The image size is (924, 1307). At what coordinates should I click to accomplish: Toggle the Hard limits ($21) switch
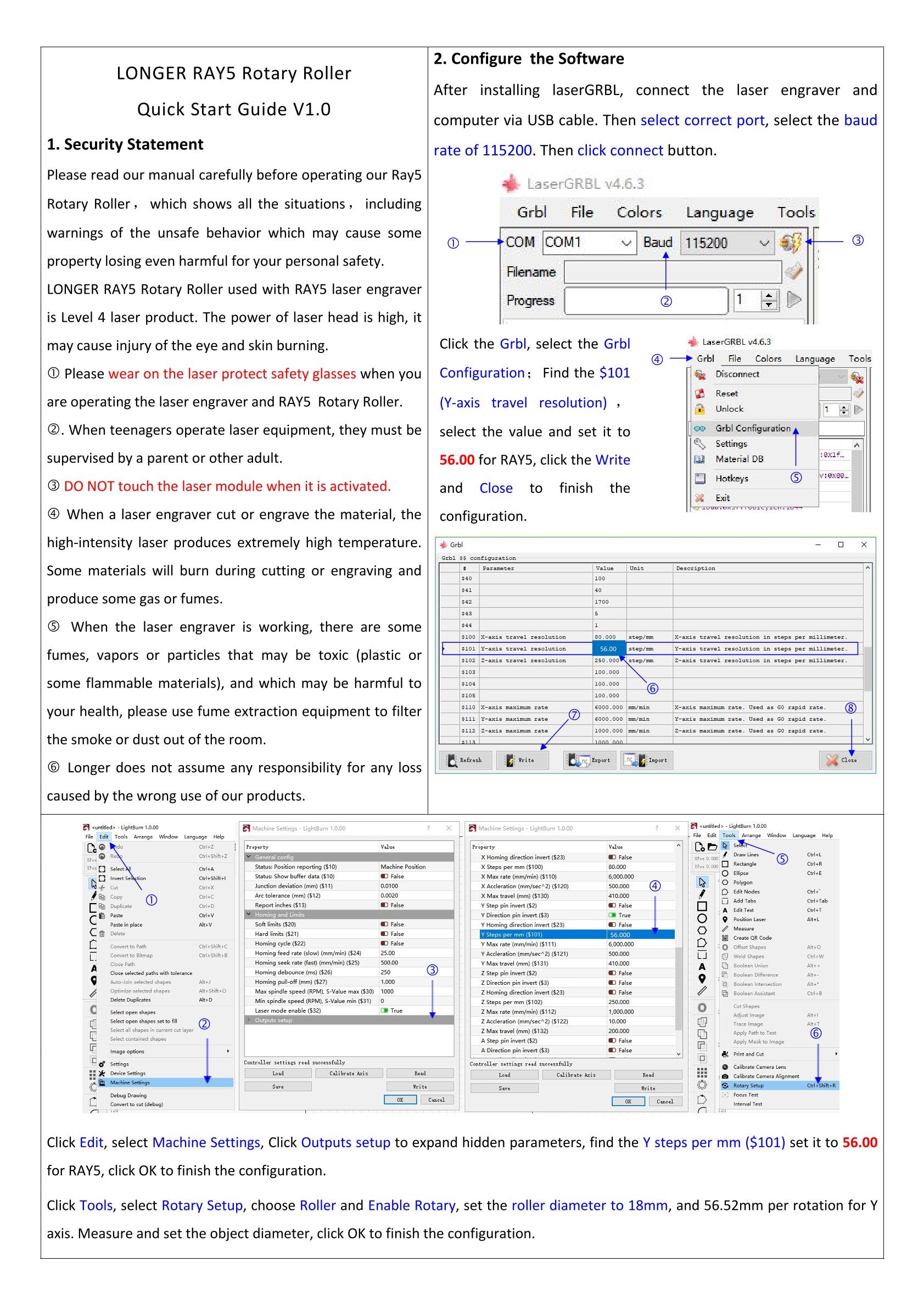pyautogui.click(x=384, y=934)
